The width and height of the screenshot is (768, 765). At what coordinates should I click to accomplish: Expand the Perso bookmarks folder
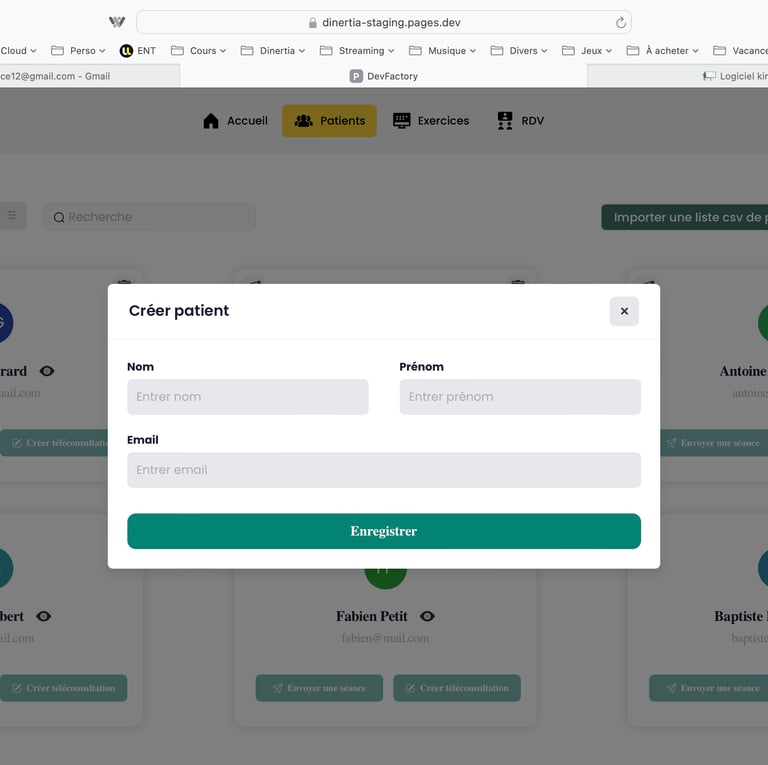click(78, 50)
